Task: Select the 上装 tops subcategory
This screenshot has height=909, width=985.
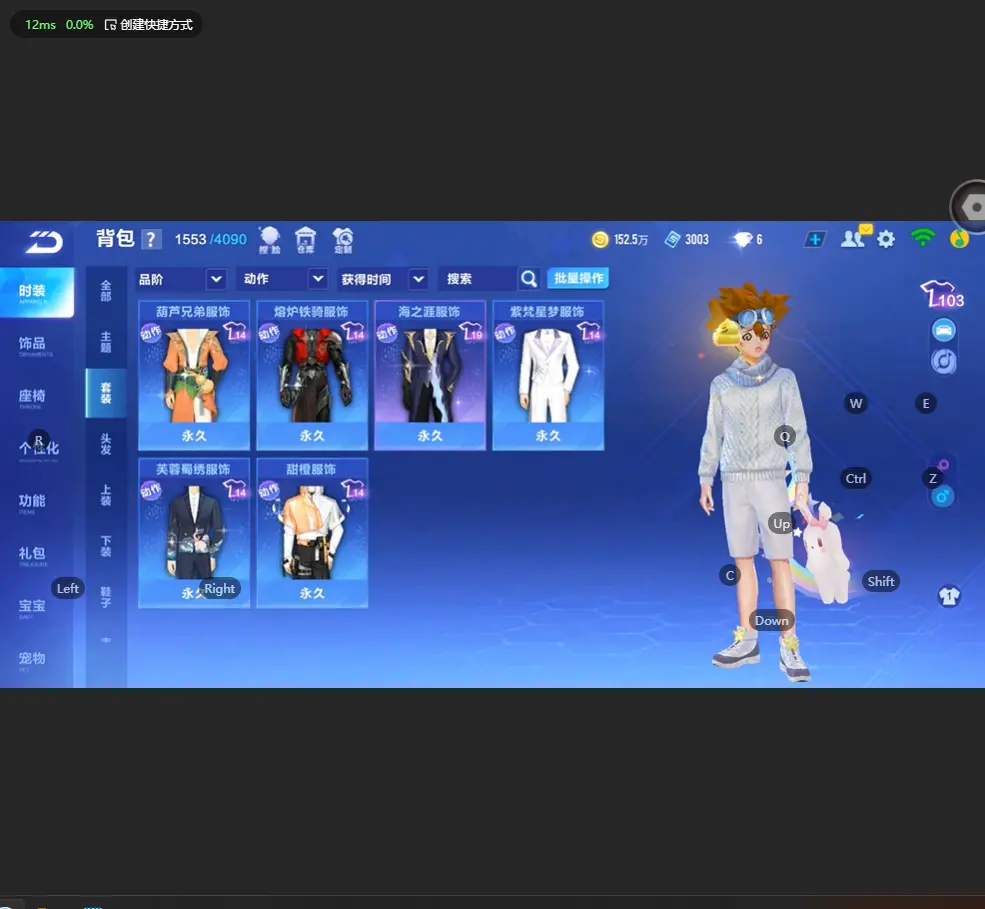Action: (x=106, y=496)
